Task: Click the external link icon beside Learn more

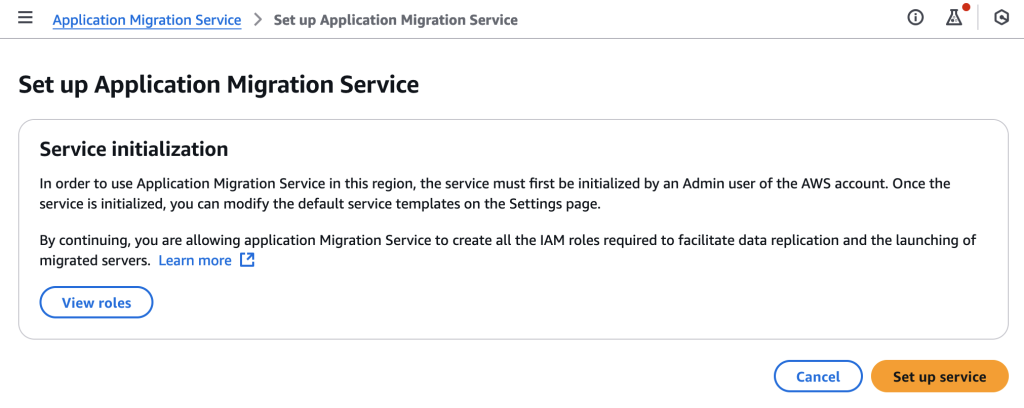Action: click(x=248, y=260)
